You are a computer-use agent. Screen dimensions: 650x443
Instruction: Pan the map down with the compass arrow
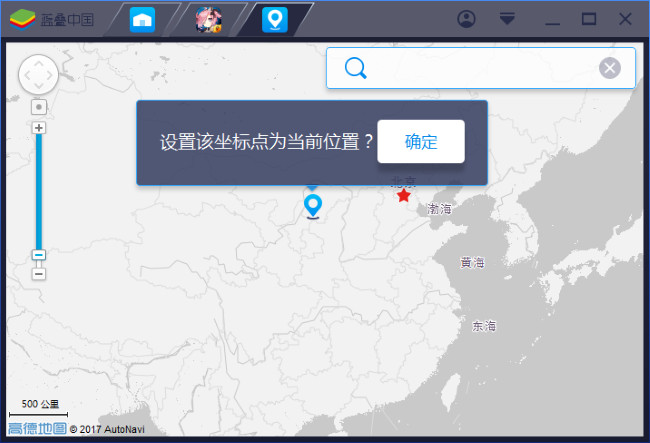[x=39, y=88]
